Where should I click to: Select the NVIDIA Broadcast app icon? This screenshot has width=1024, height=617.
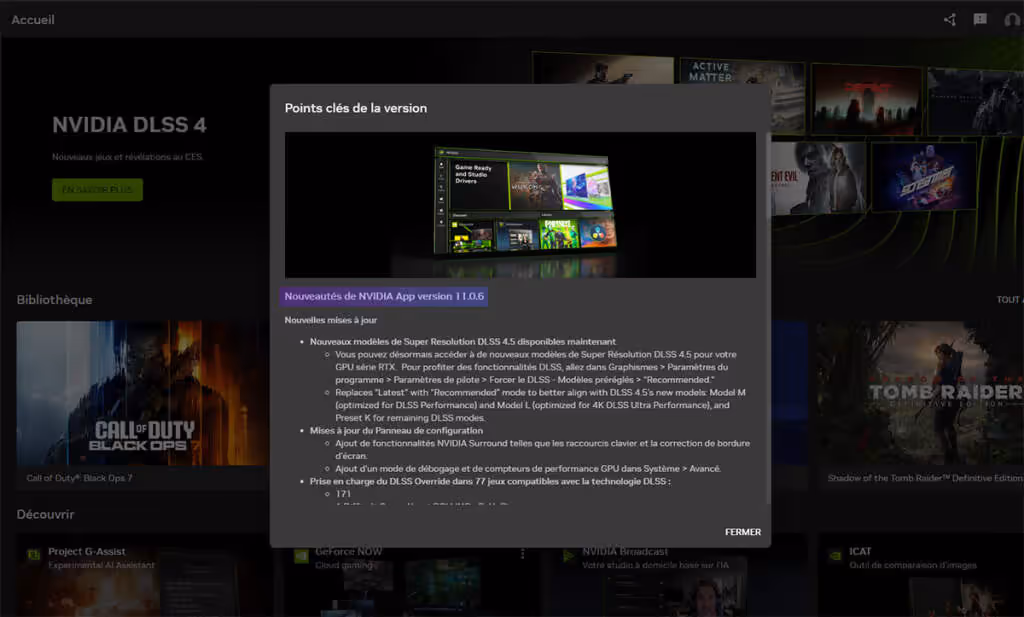[570, 552]
